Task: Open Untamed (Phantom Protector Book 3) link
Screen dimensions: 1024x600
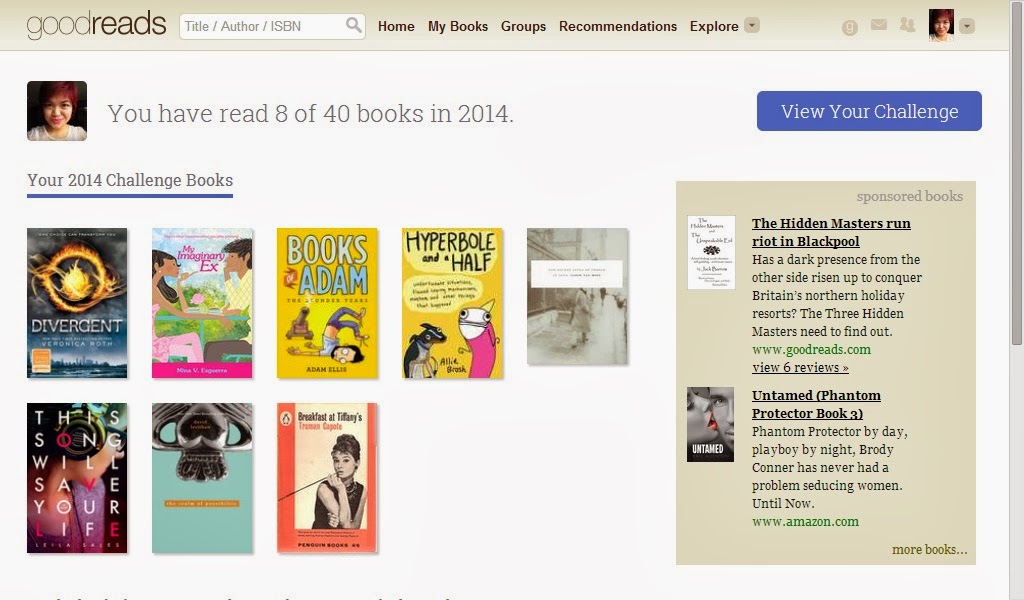Action: [x=816, y=404]
